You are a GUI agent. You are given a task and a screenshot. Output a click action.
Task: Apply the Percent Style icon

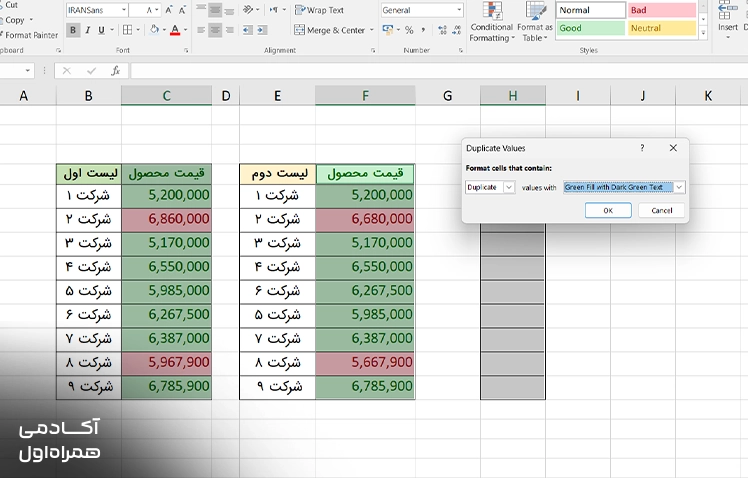pyautogui.click(x=409, y=30)
